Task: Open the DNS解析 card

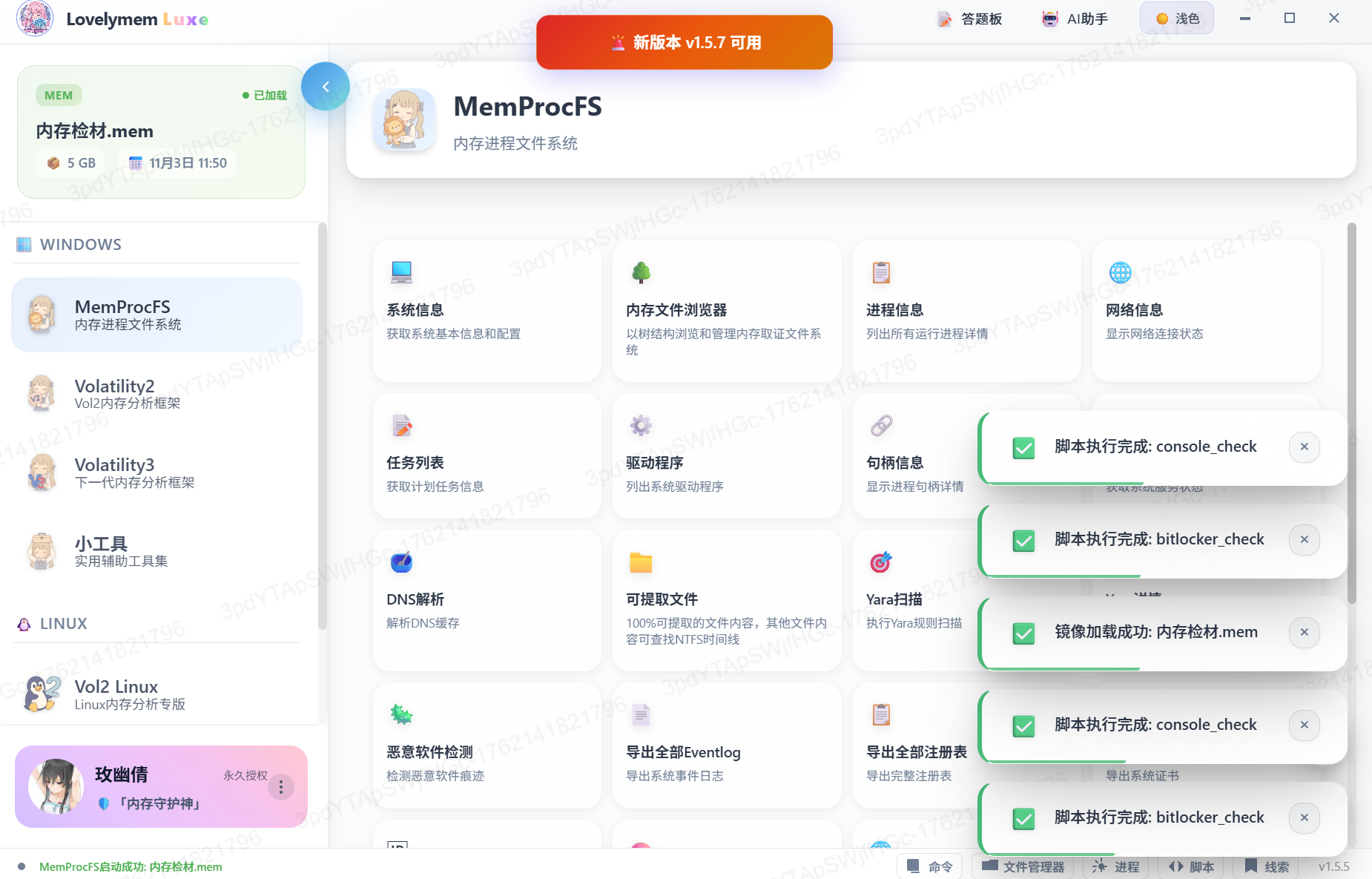Action: click(487, 599)
